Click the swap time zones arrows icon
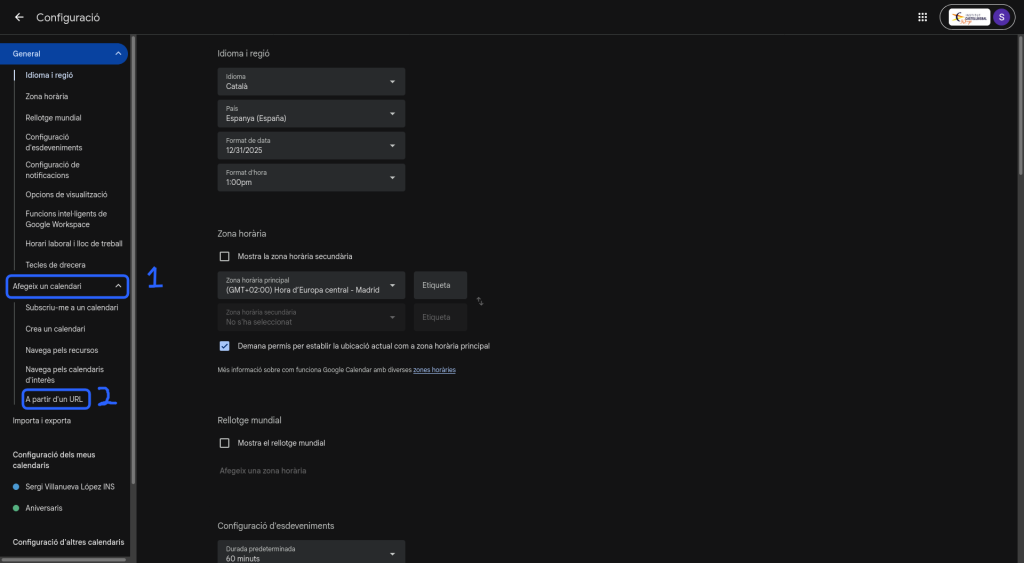This screenshot has height=563, width=1024. click(x=480, y=301)
